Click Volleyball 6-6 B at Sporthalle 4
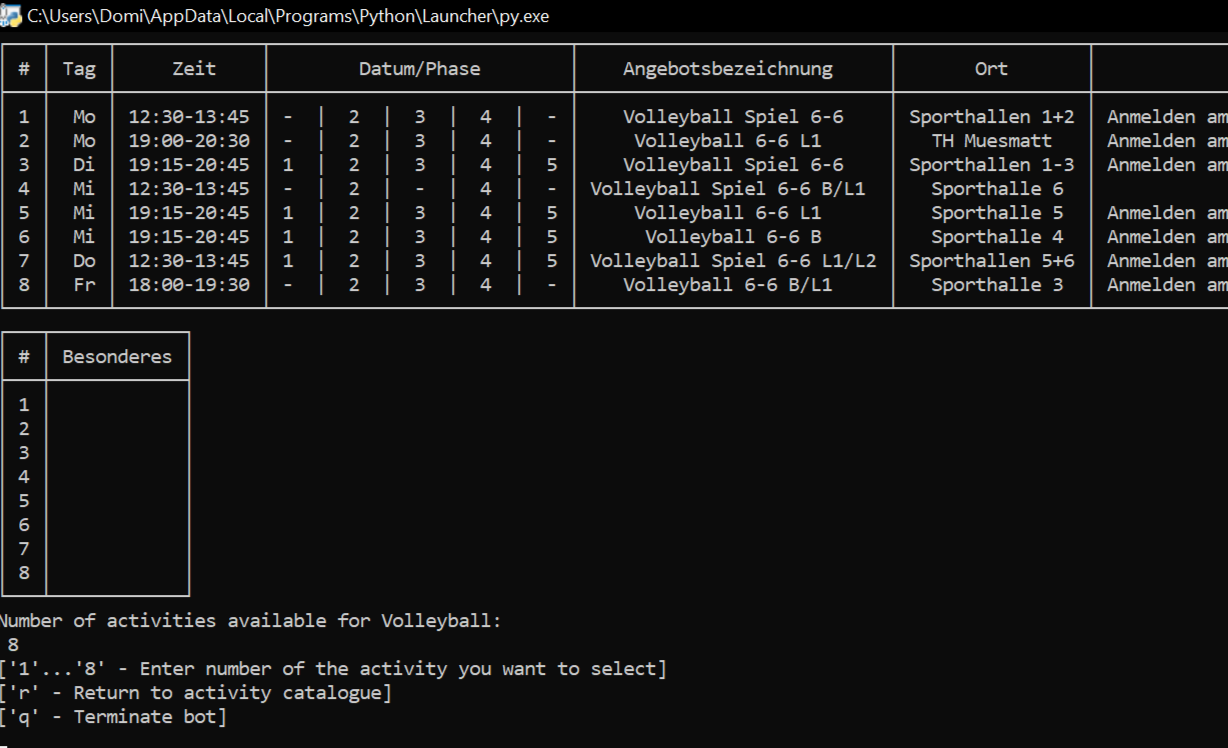The image size is (1228, 748). pyautogui.click(x=733, y=237)
